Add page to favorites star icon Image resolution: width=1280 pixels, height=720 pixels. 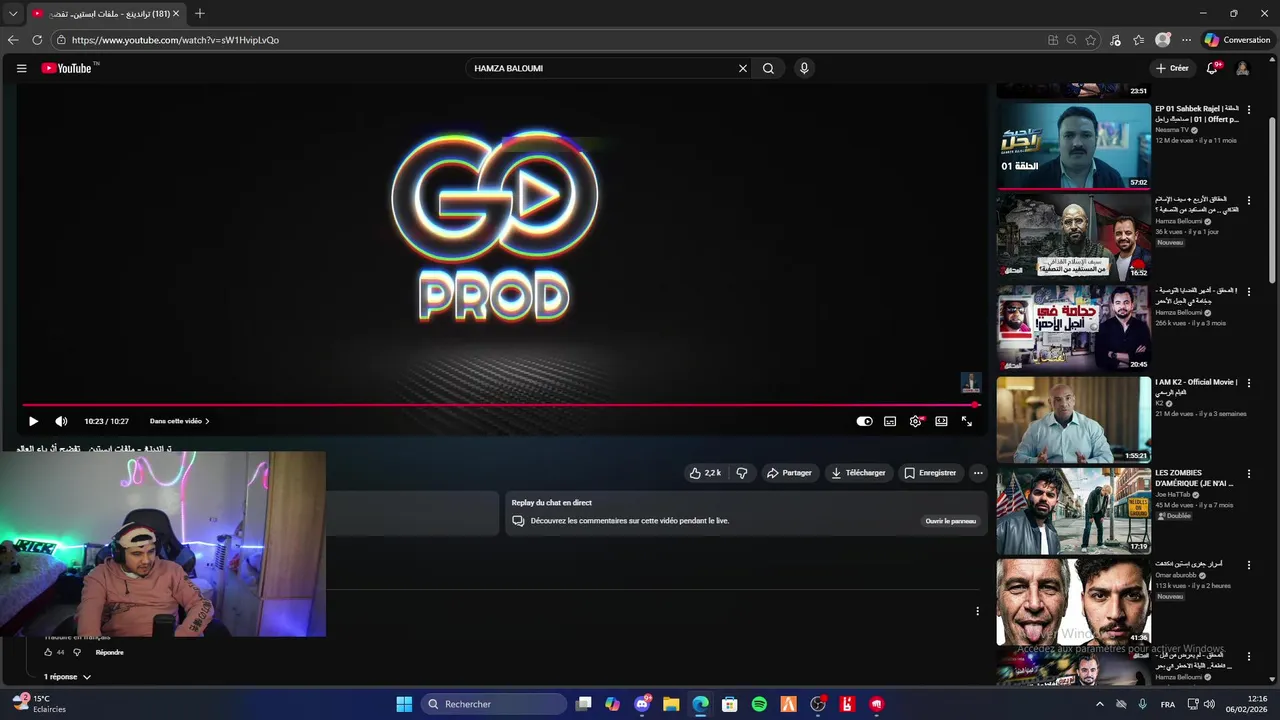coord(1091,40)
